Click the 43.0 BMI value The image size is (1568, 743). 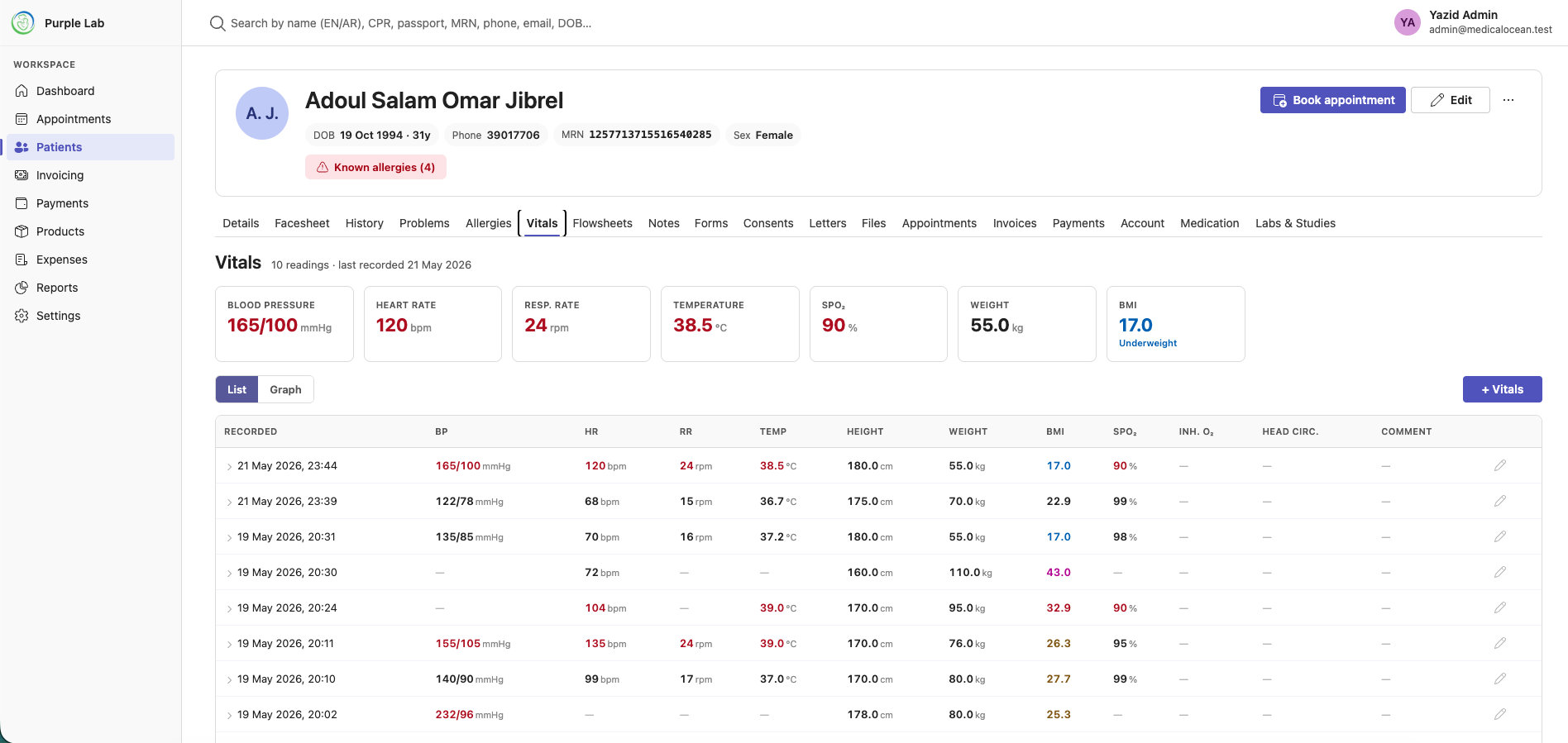[x=1059, y=572]
